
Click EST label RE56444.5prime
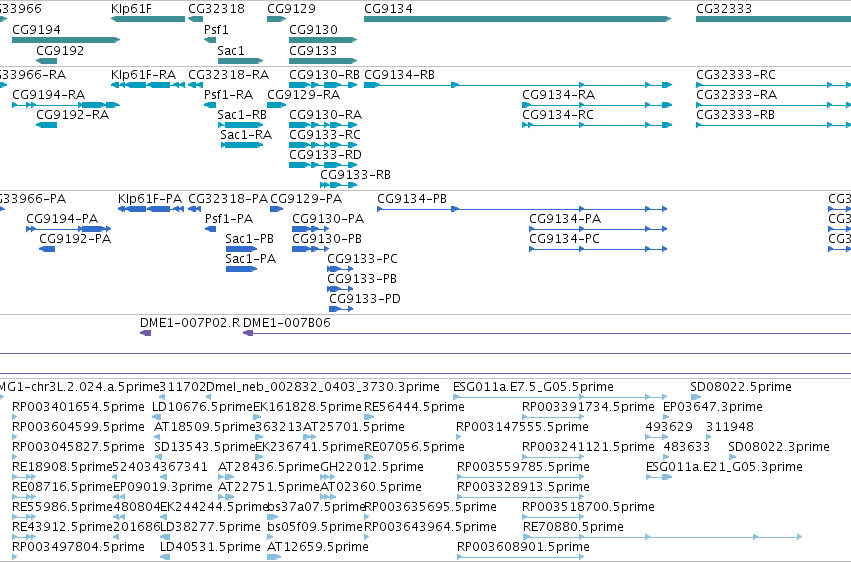(414, 407)
